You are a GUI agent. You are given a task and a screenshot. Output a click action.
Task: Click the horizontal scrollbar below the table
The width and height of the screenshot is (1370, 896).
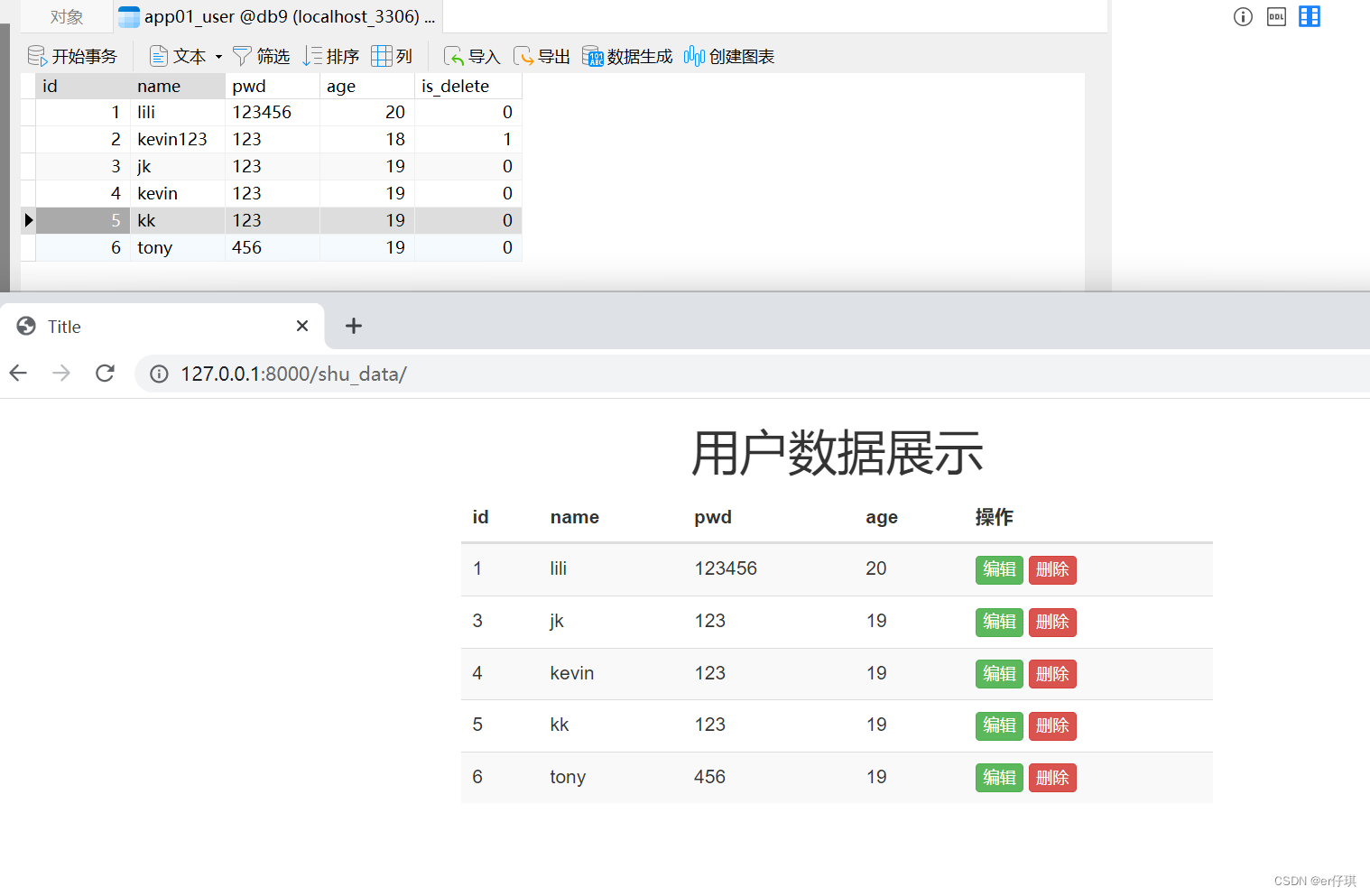click(x=542, y=282)
